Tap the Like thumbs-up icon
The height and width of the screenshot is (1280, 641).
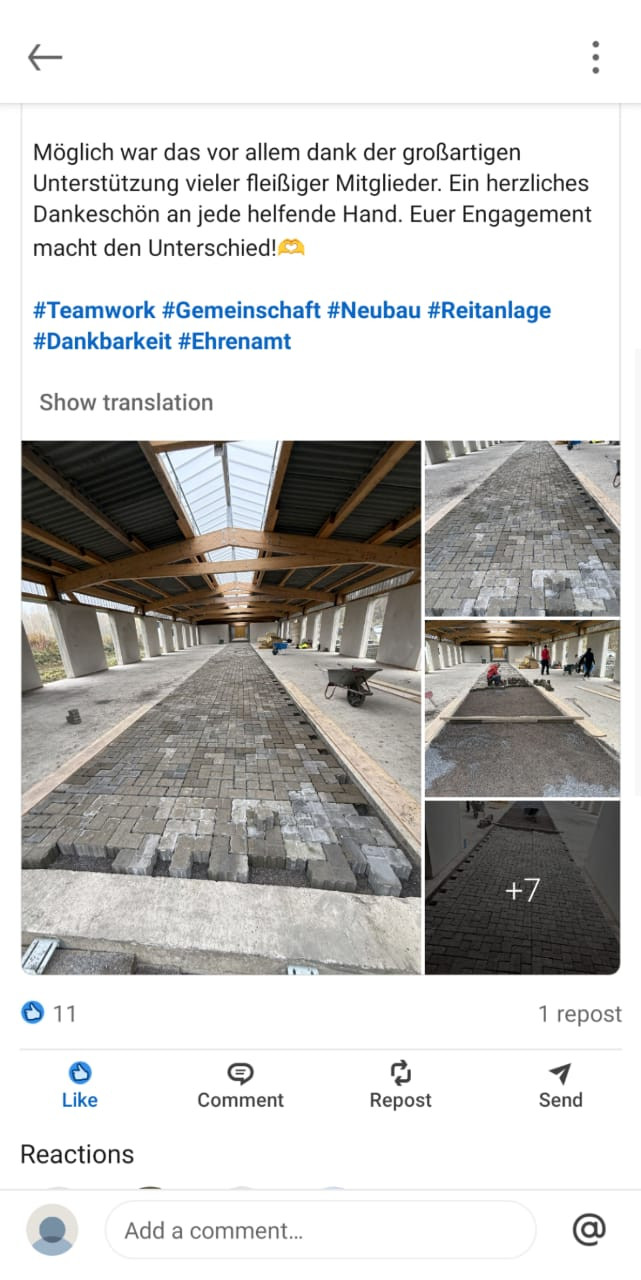point(80,1073)
